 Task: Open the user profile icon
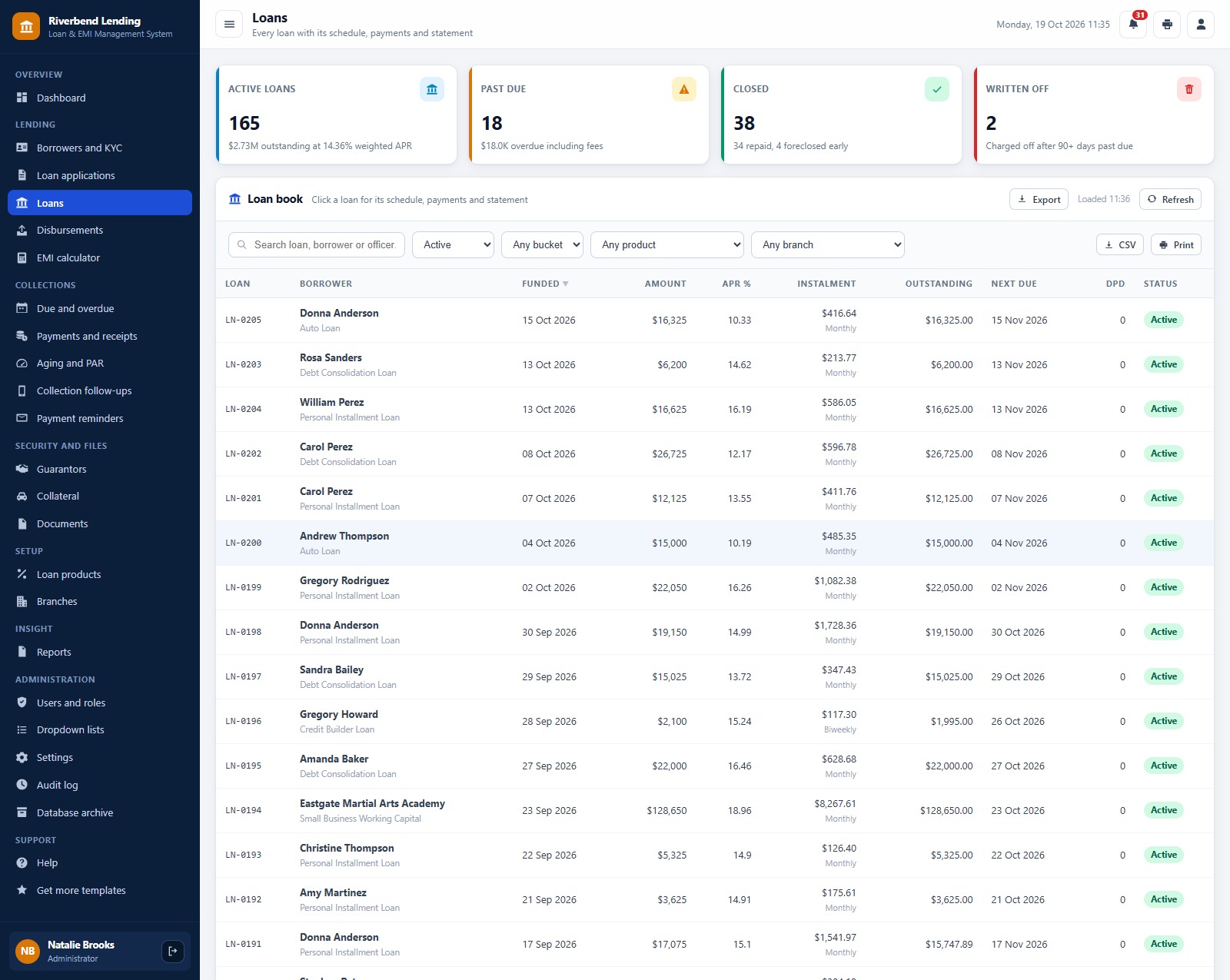click(1201, 25)
